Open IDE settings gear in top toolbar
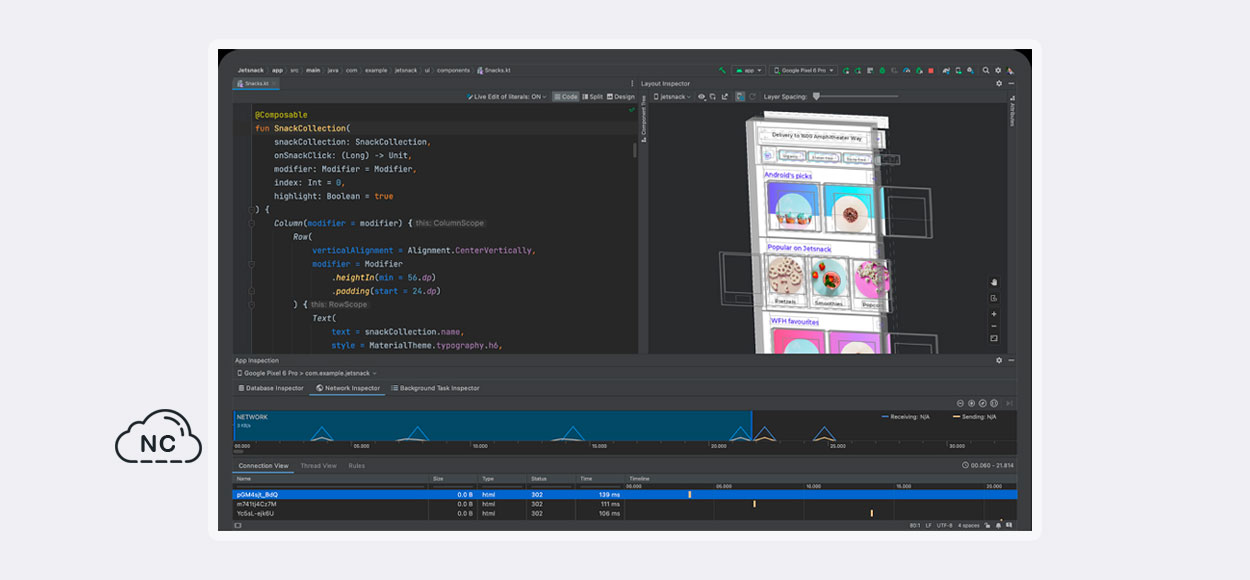Screen dimensions: 1250x580 pyautogui.click(x=998, y=70)
